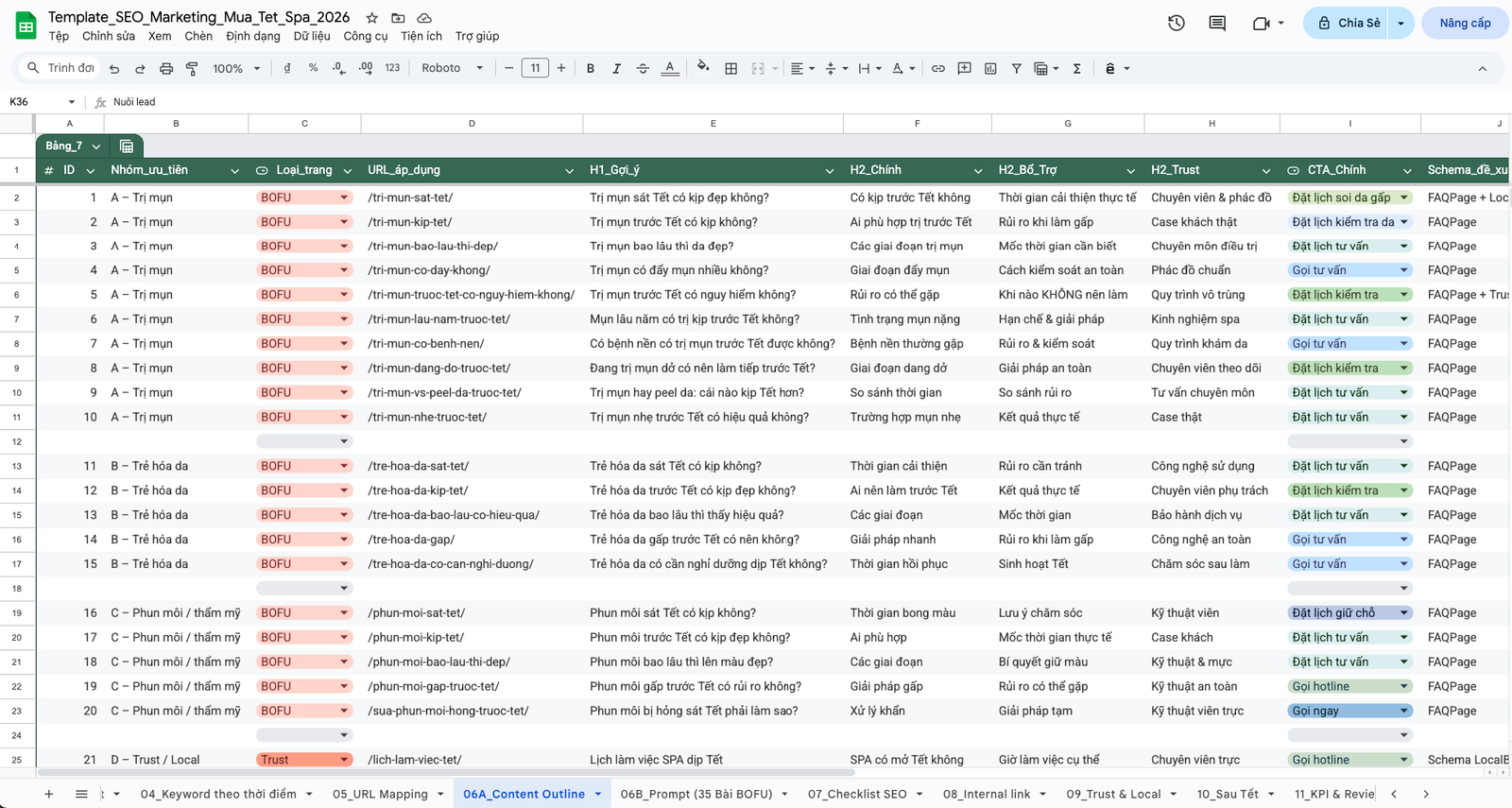The image size is (1512, 808).
Task: Click the Nâng cấp button
Action: point(1465,23)
